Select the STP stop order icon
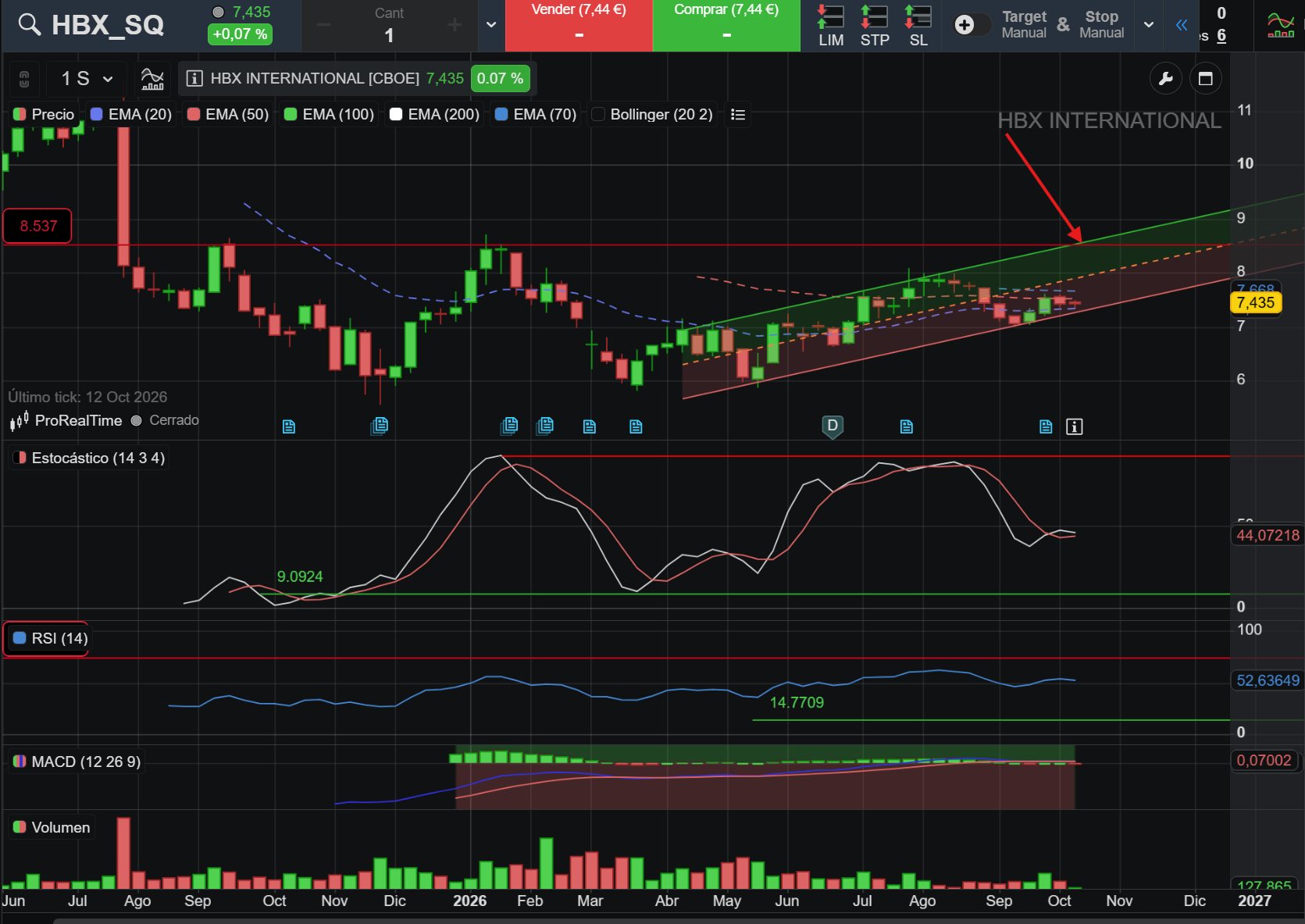This screenshot has height=924, width=1305. pos(875,26)
